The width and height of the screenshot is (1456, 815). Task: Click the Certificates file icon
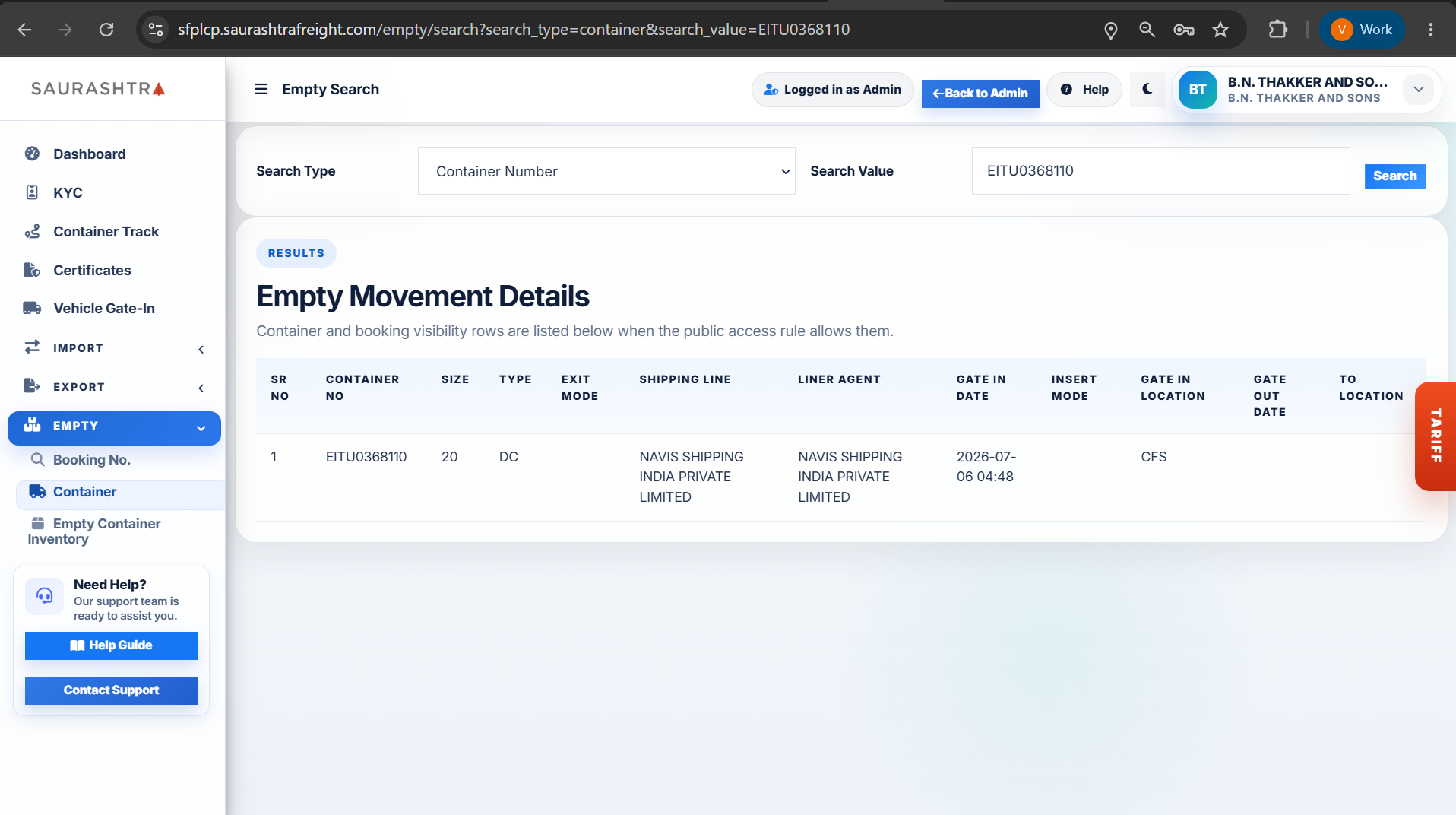point(32,270)
